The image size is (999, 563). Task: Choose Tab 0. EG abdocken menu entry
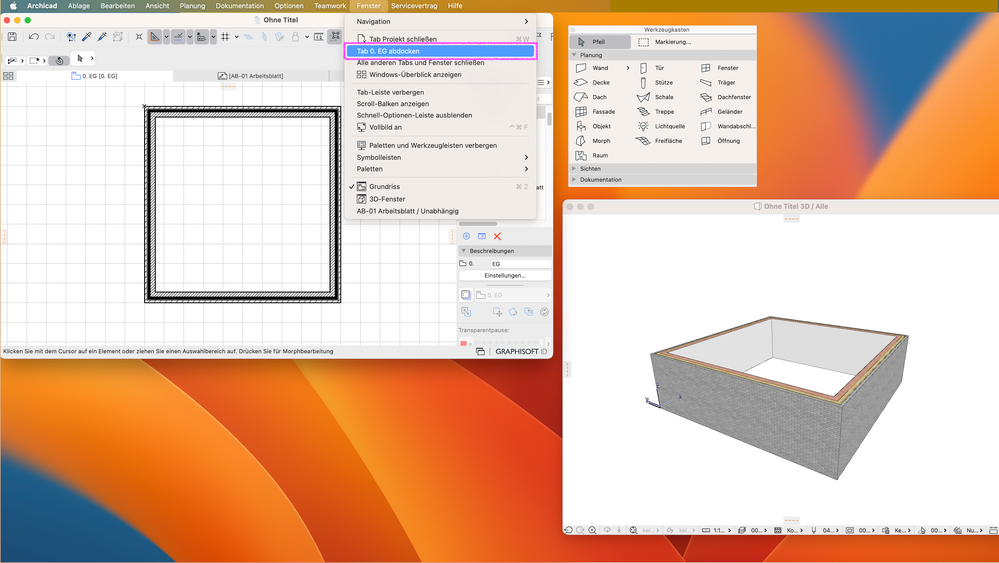[440, 51]
